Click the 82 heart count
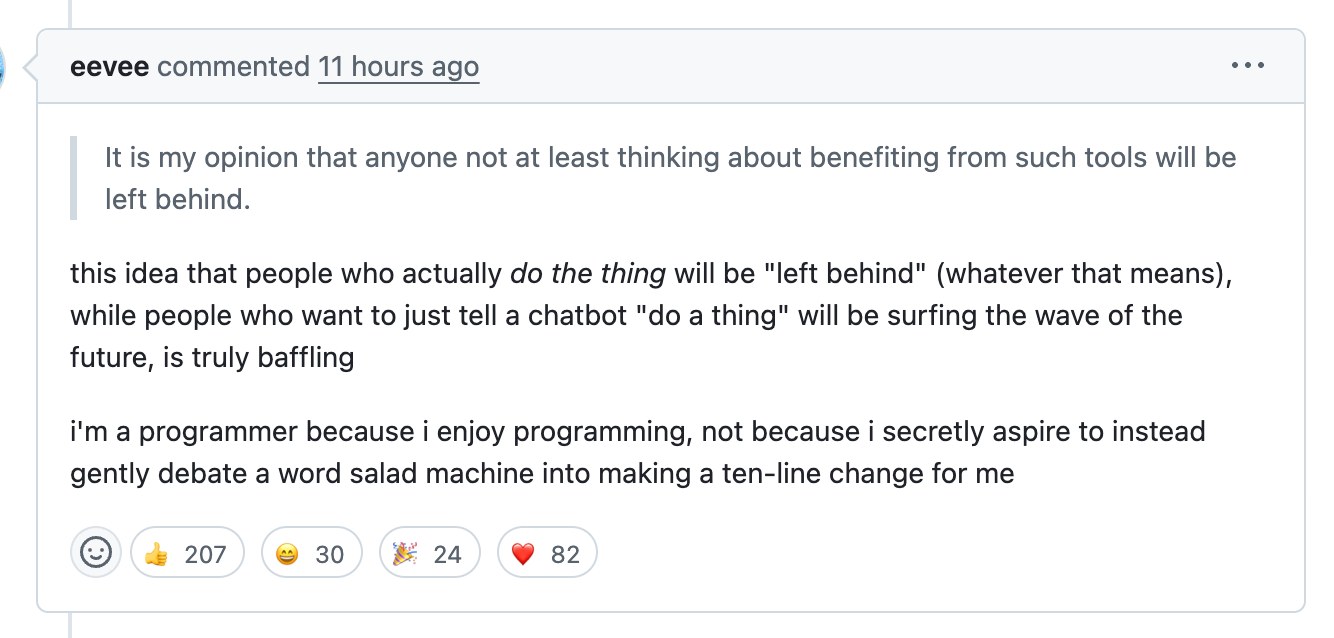1334x638 pixels. click(565, 554)
